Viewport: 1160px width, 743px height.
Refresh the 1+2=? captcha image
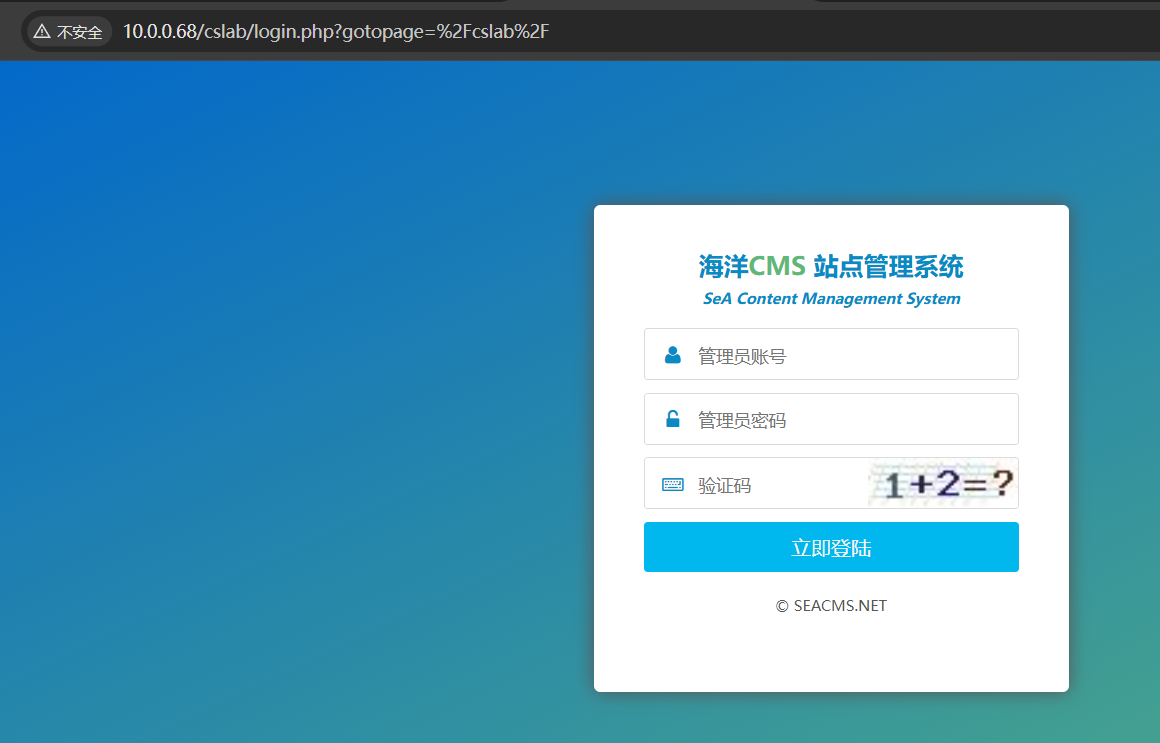click(943, 485)
